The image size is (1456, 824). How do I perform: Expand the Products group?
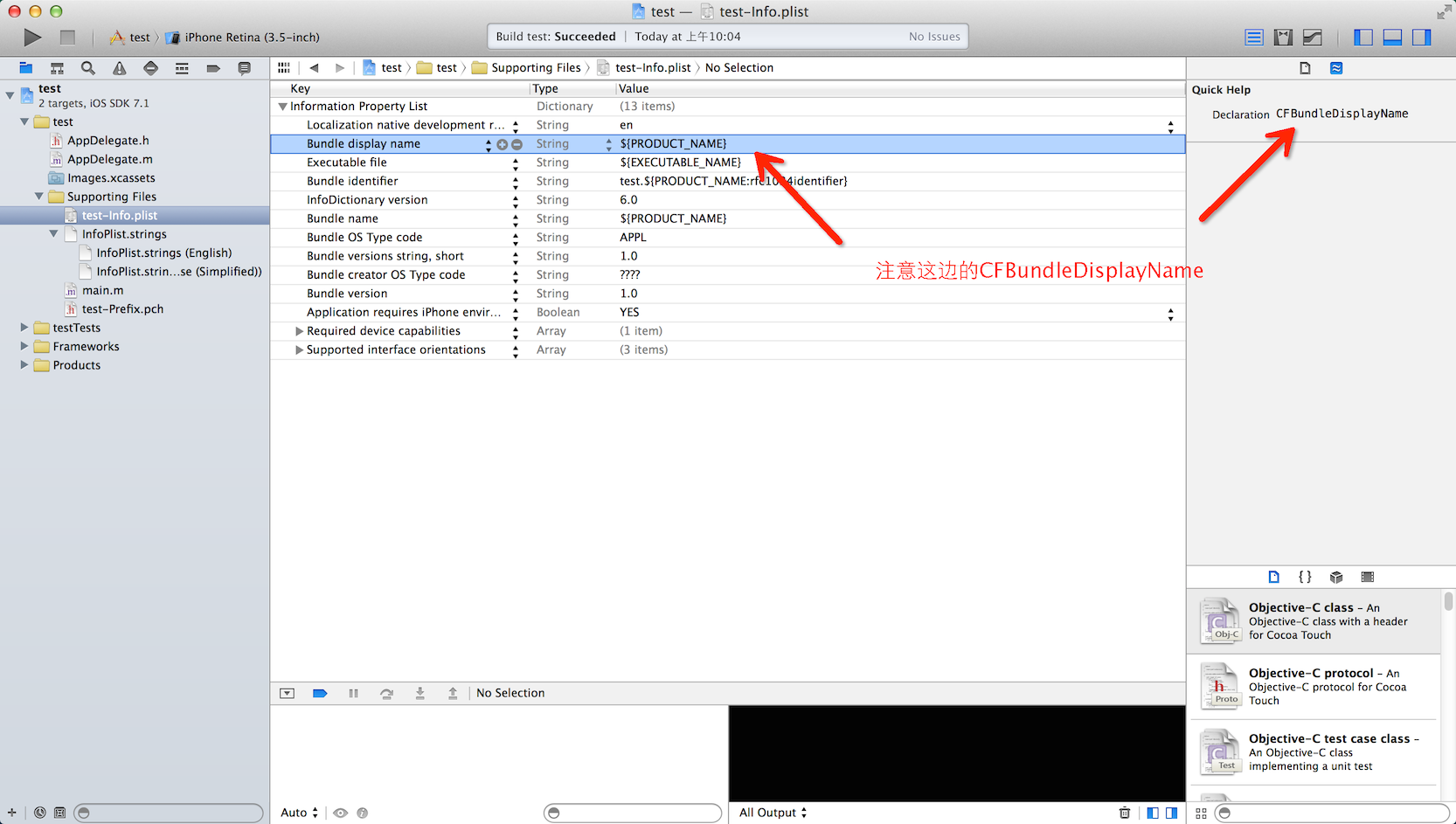point(24,365)
